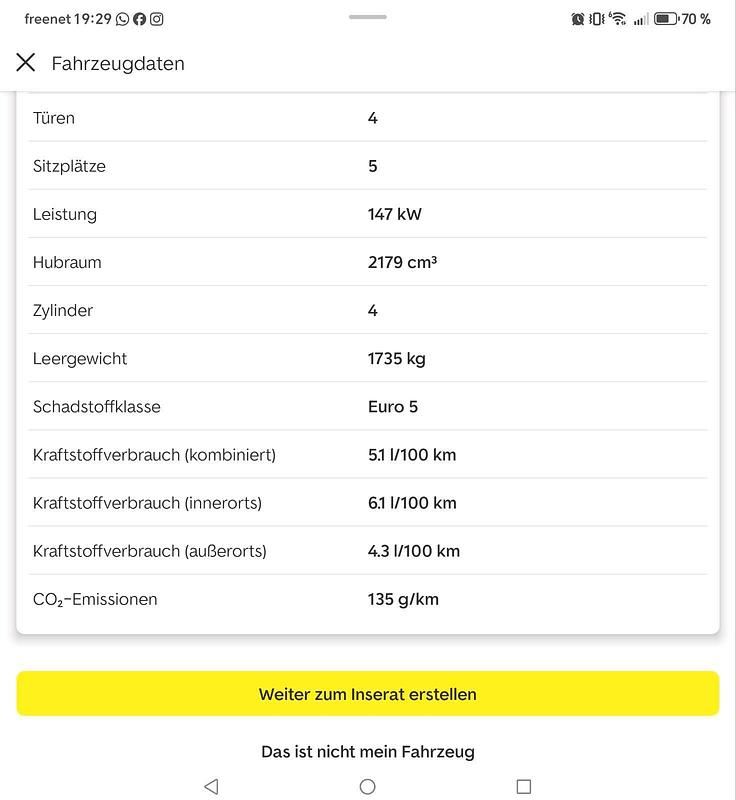Tap the Facebook notification icon
Viewport: 736px width, 800px height.
(x=139, y=19)
